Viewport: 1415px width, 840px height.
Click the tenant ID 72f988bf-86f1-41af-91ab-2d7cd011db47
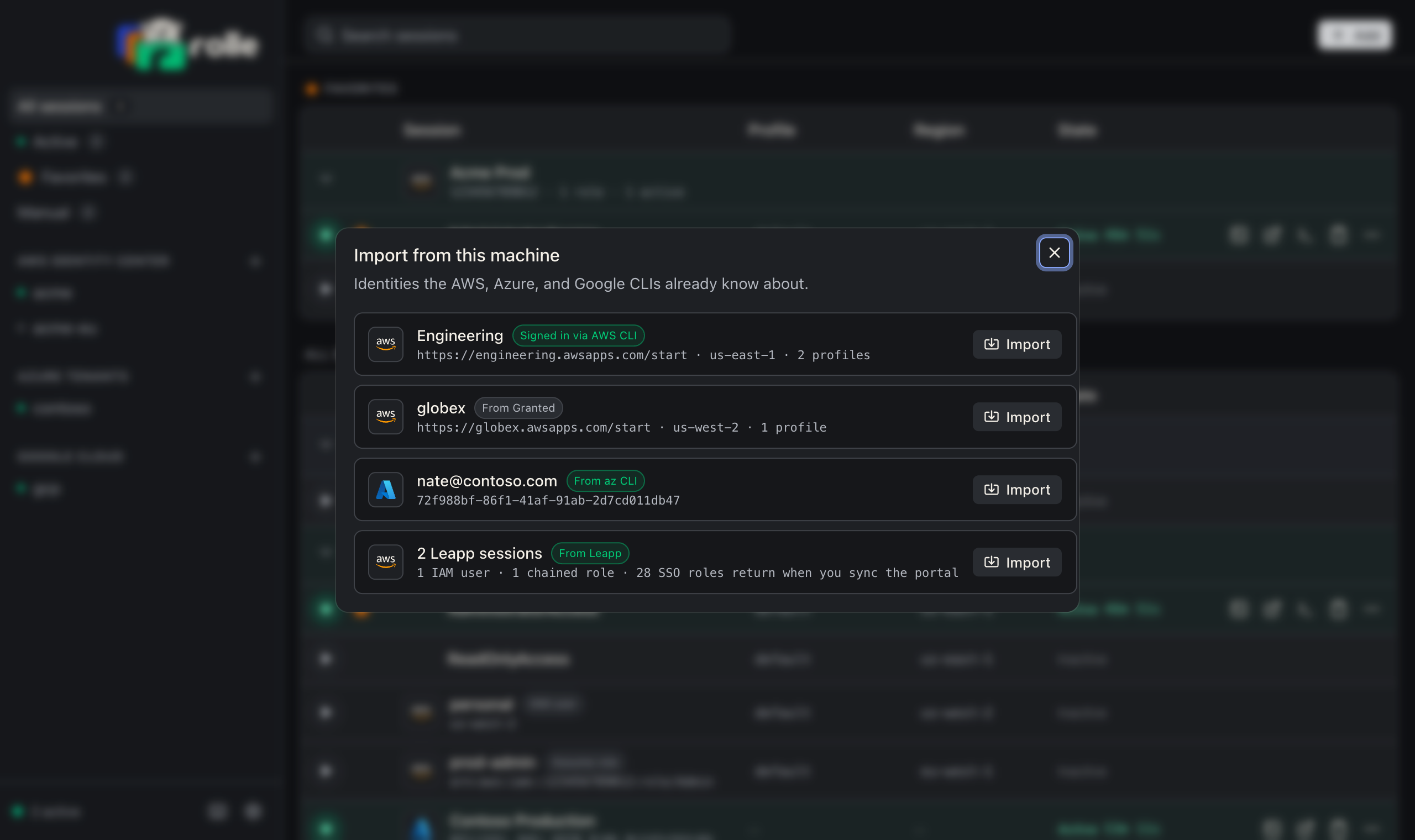548,500
